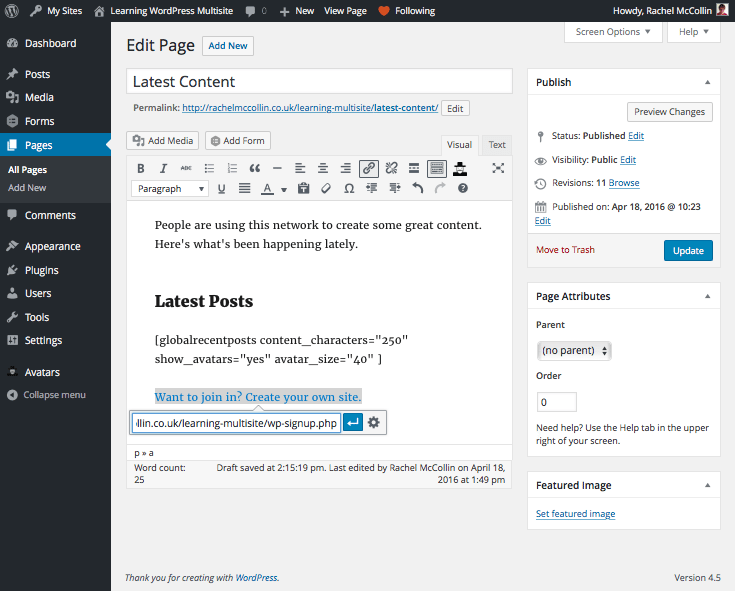
Task: Apply blockquote formatting
Action: (255, 168)
